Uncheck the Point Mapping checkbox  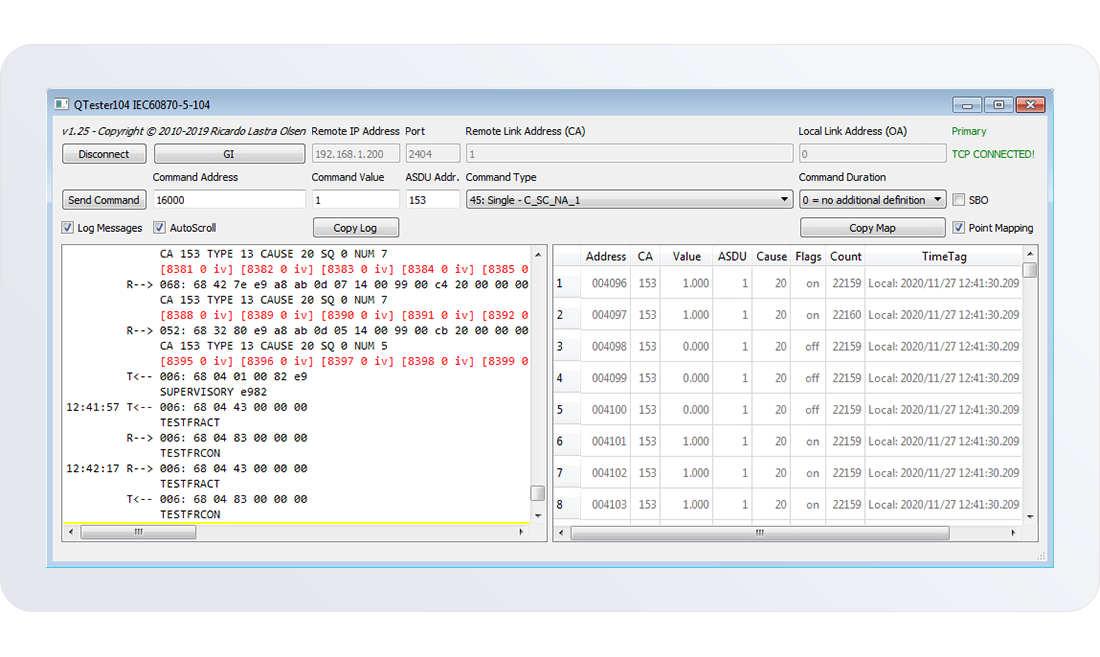tap(959, 228)
